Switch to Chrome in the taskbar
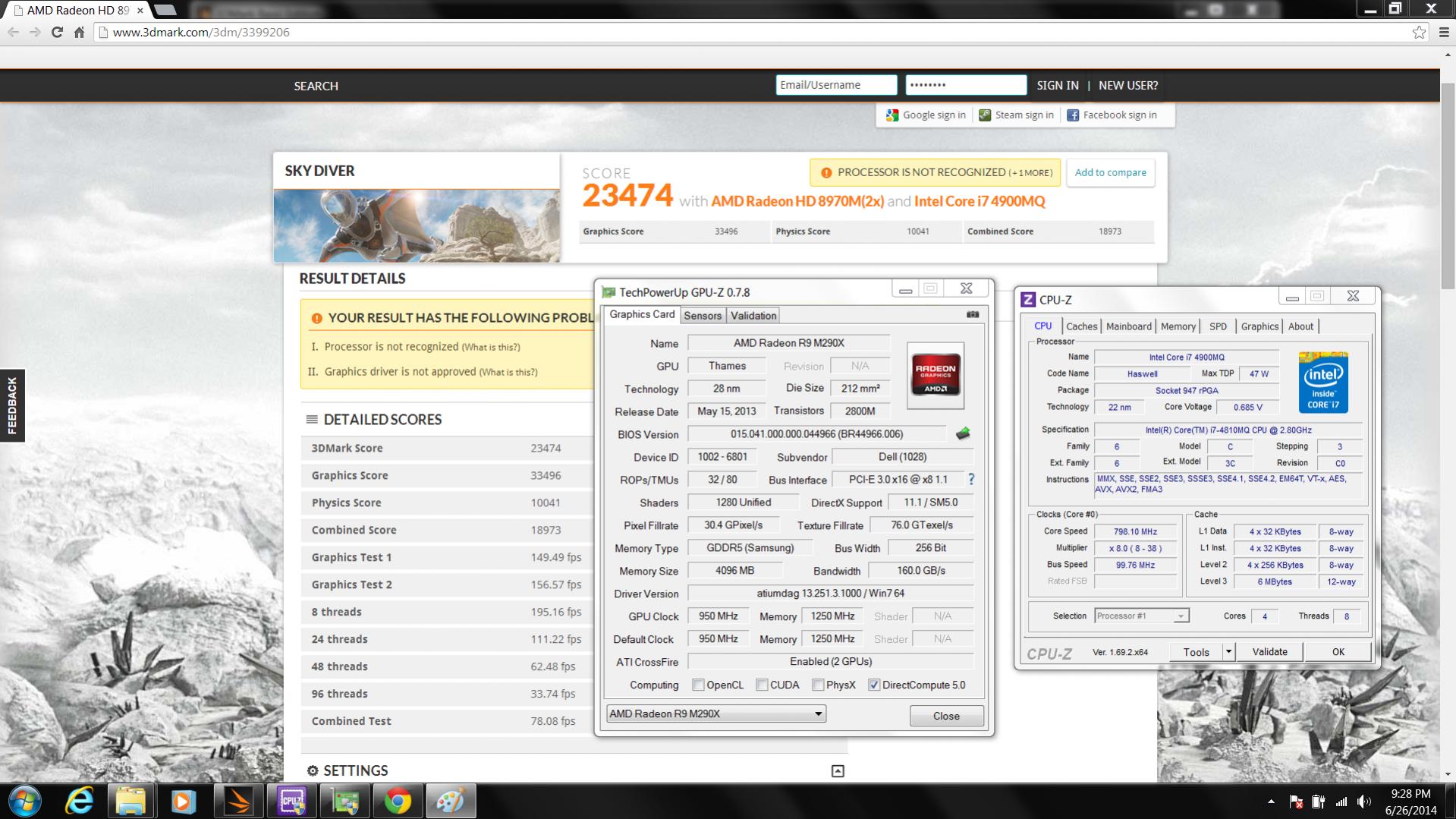 pos(398,801)
